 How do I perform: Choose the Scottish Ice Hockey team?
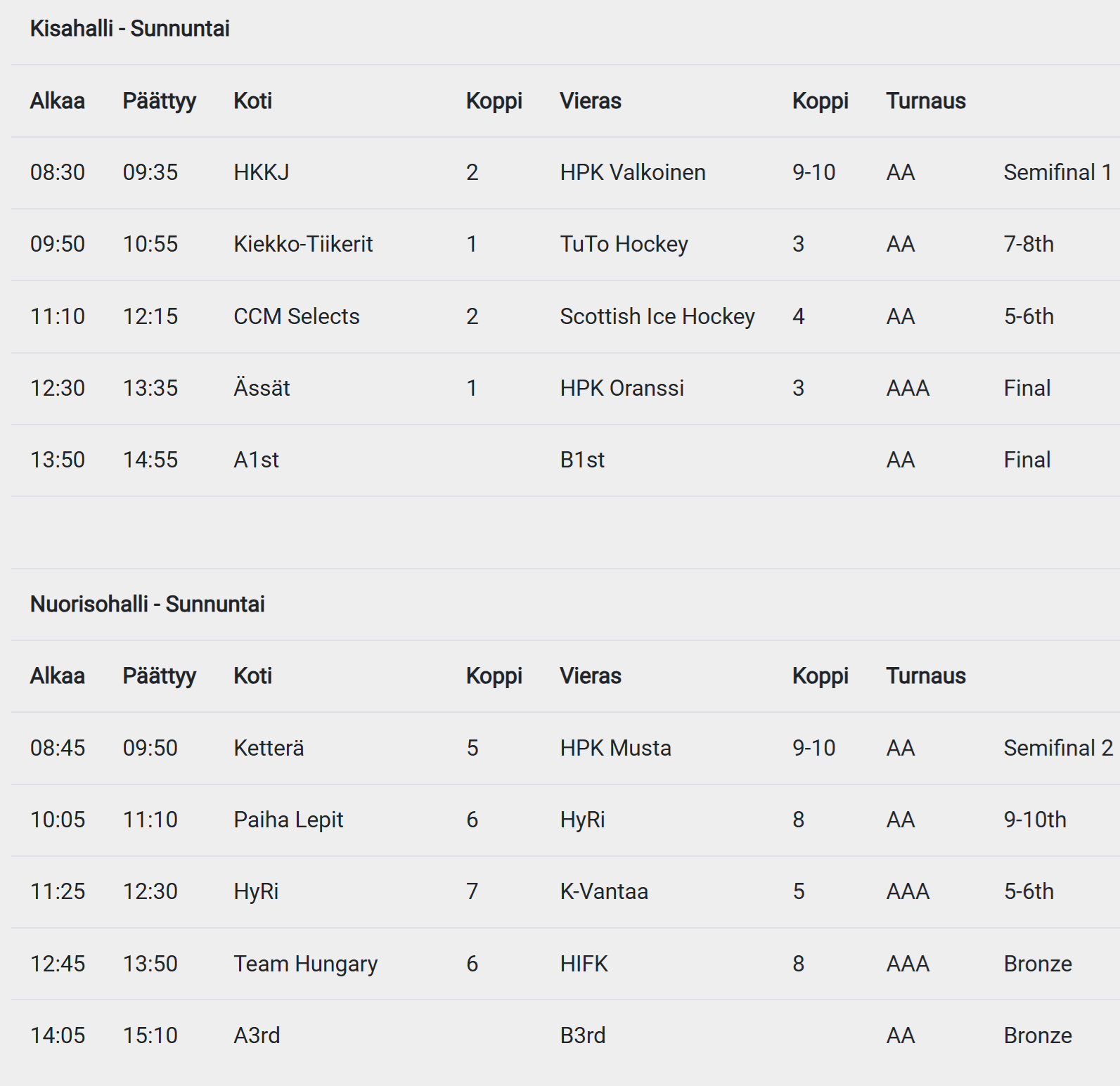[x=657, y=317]
